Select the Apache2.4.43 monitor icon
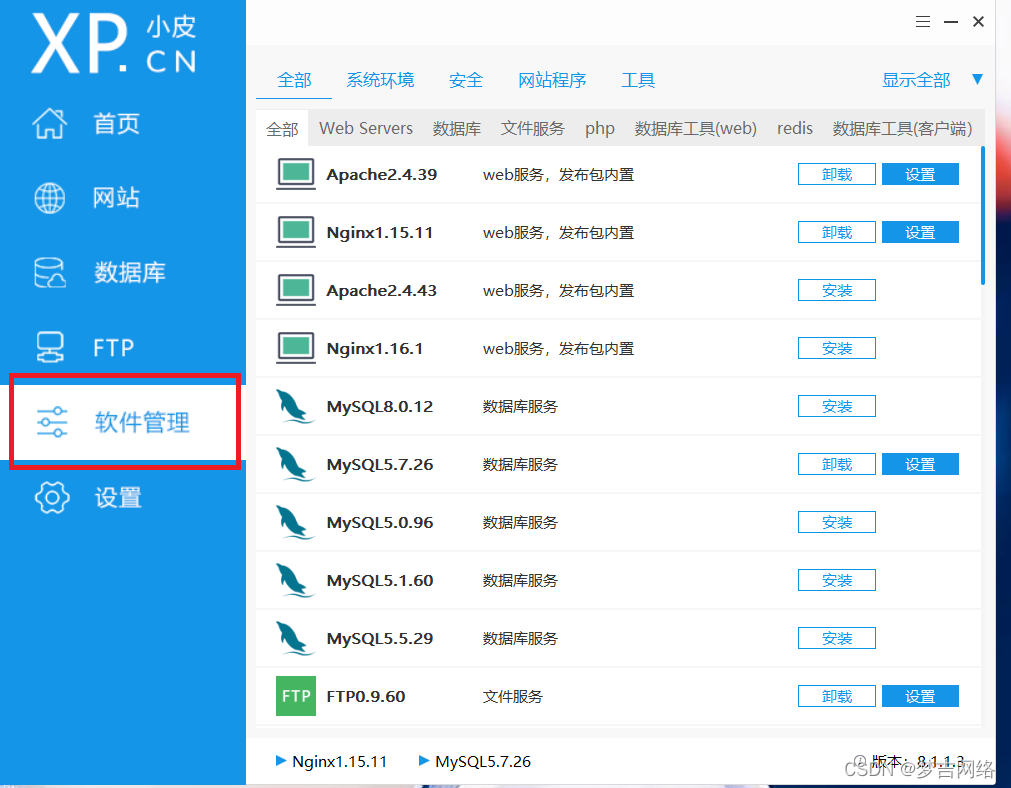1011x788 pixels. [296, 290]
